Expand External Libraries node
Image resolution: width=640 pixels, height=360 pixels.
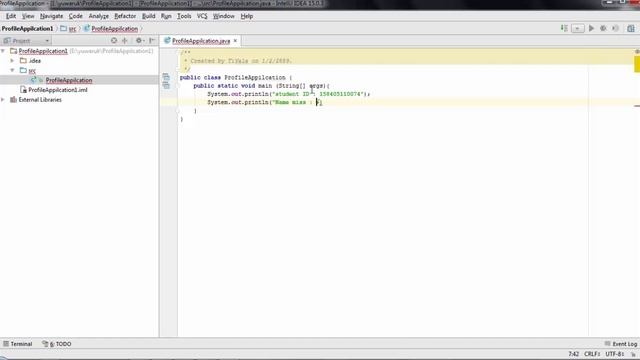tap(3, 100)
